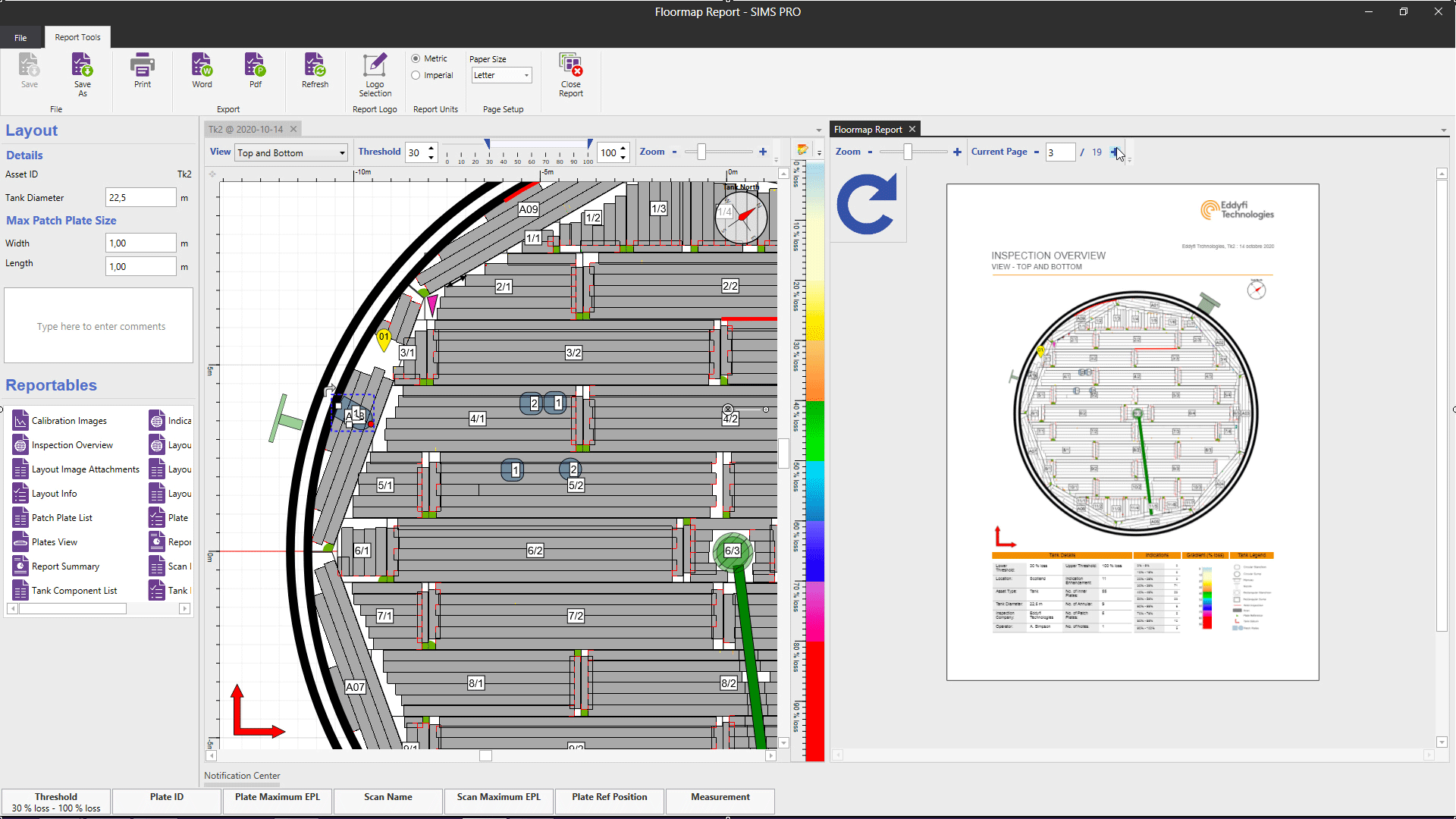Export report to Pdf
The width and height of the screenshot is (1456, 819).
[255, 71]
